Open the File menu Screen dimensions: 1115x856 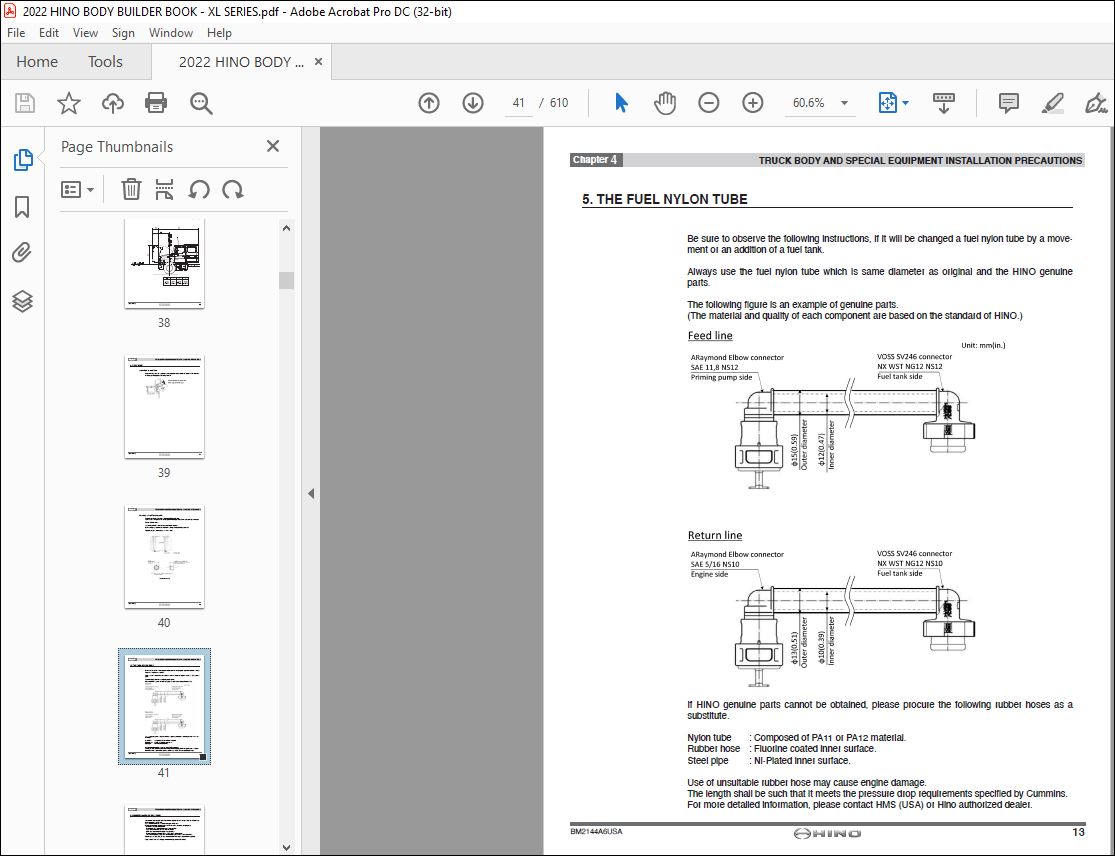[16, 33]
